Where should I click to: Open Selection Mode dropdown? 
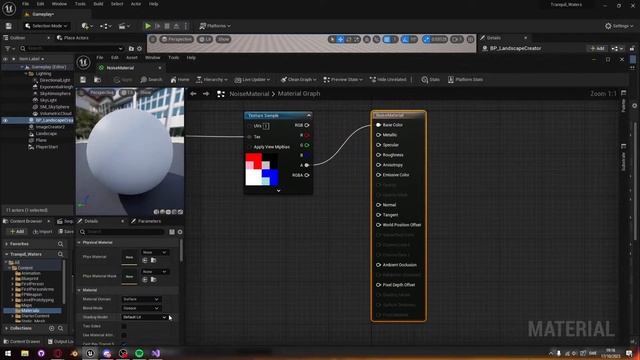point(46,26)
